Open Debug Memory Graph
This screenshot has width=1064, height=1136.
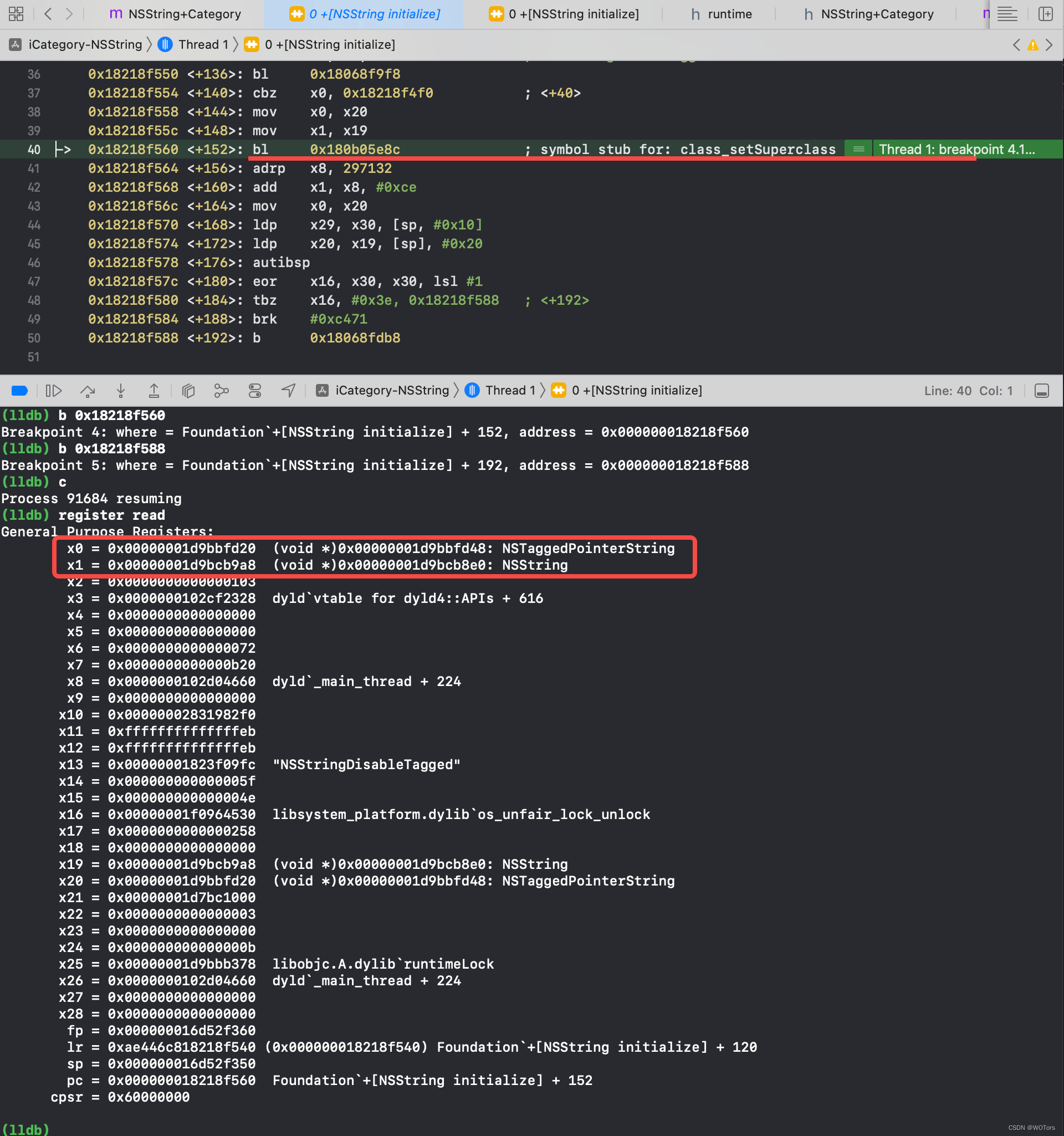221,391
